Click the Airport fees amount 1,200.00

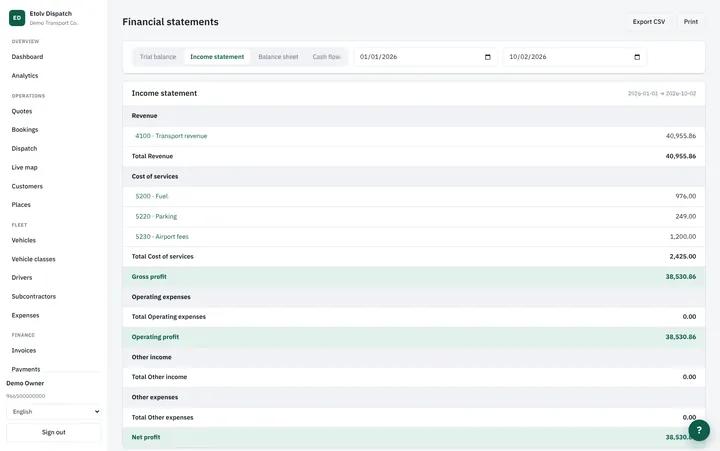point(683,237)
